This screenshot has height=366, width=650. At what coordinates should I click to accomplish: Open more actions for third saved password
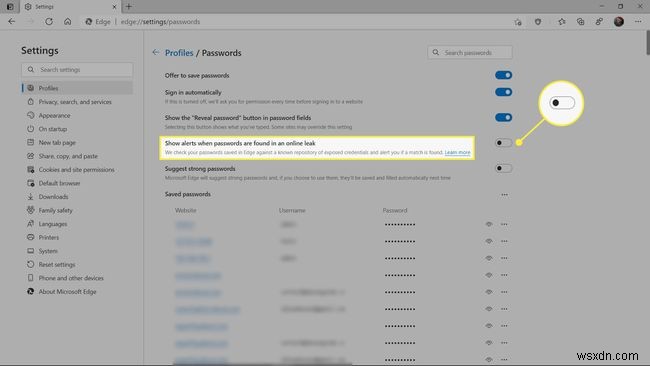pos(504,258)
